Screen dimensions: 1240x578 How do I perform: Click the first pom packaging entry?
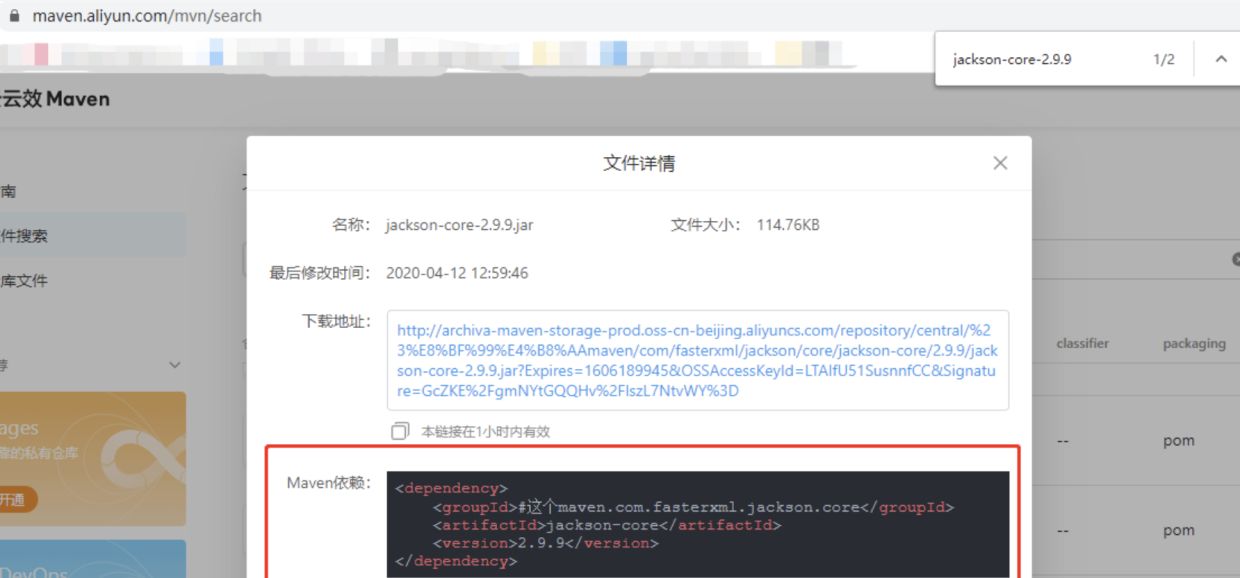click(1180, 441)
